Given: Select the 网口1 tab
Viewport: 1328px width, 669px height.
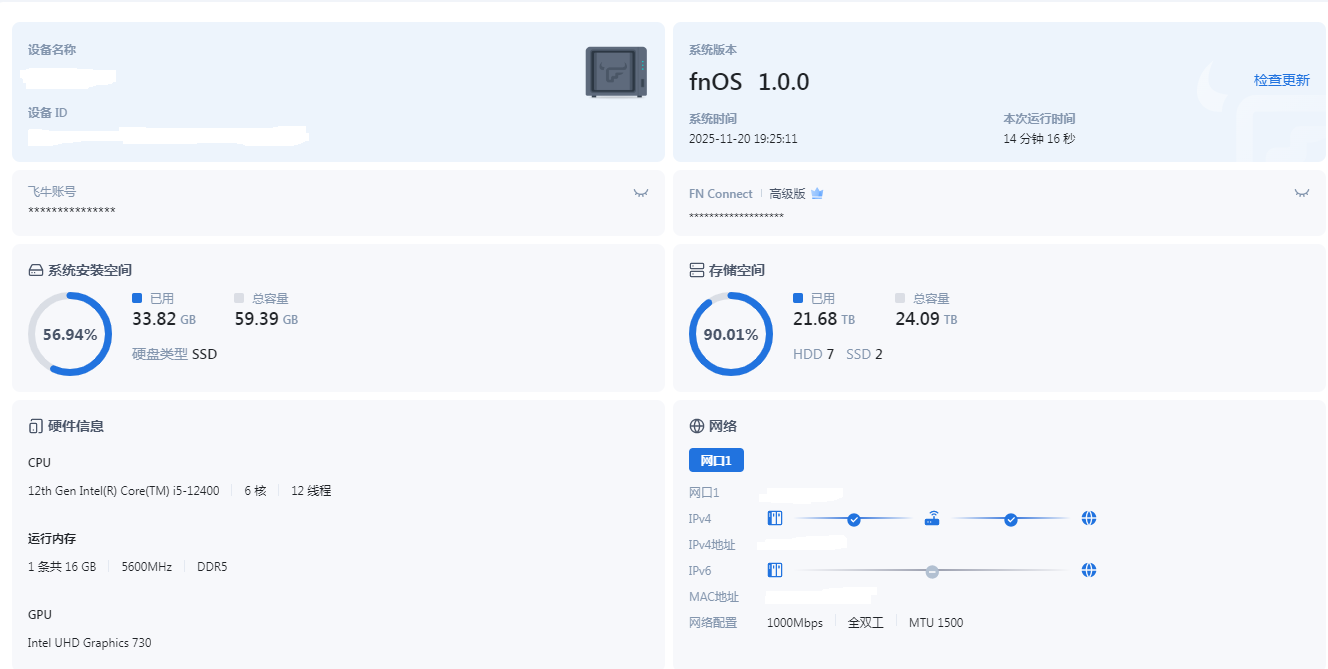Looking at the screenshot, I should click(716, 460).
